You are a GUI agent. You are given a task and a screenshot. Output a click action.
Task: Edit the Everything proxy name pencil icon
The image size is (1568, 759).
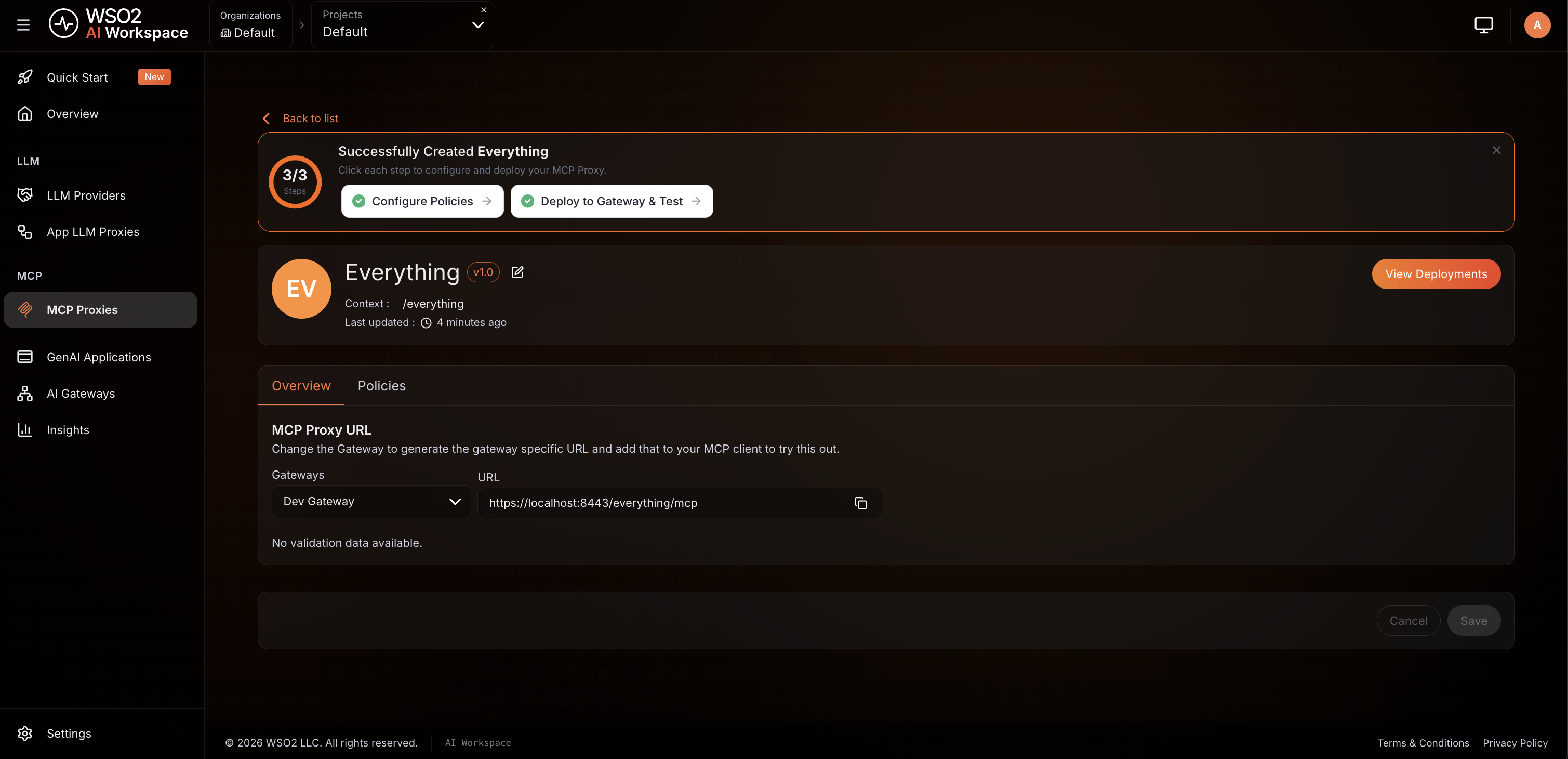517,272
